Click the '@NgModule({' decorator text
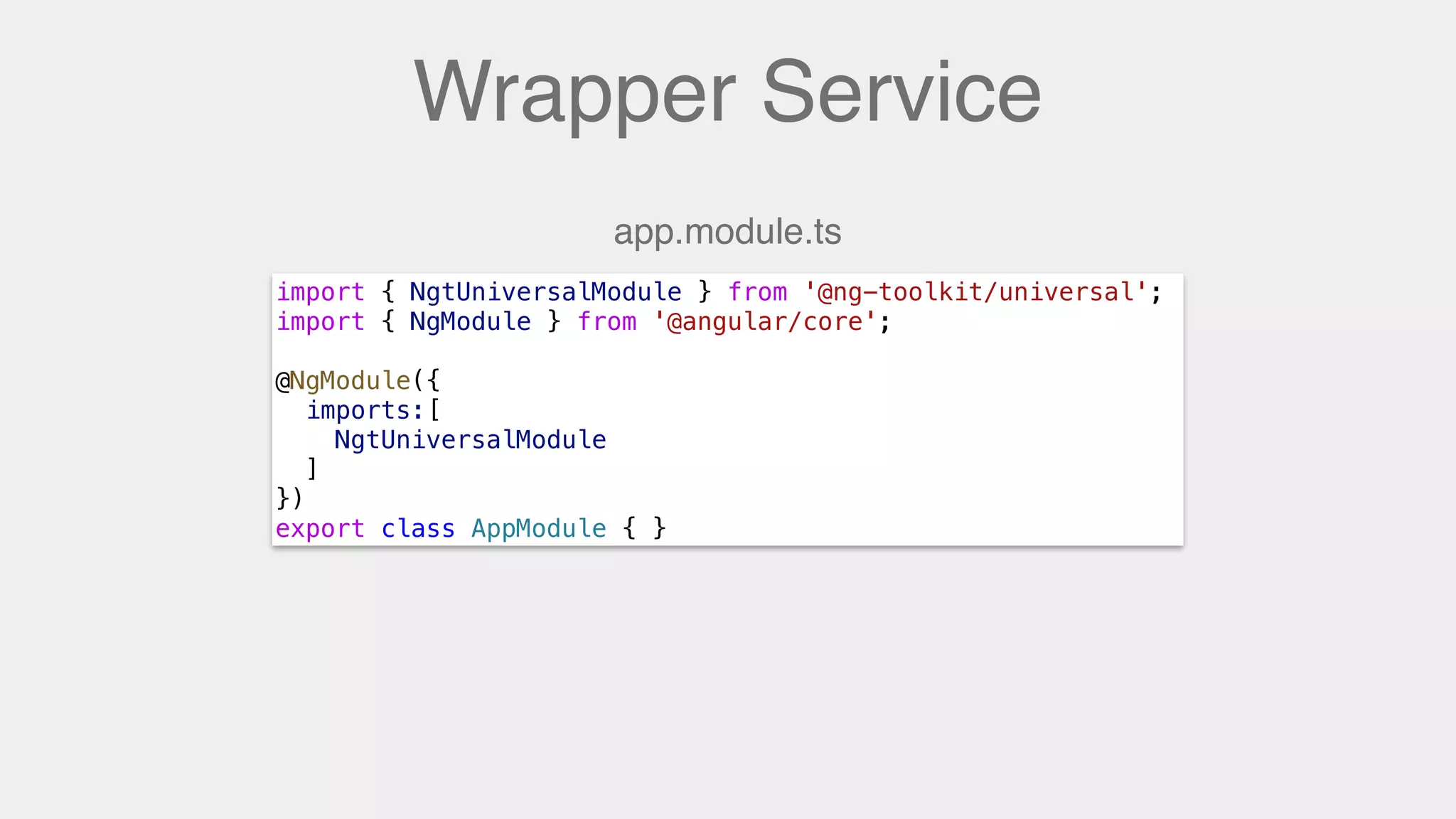The height and width of the screenshot is (819, 1456). (x=358, y=381)
